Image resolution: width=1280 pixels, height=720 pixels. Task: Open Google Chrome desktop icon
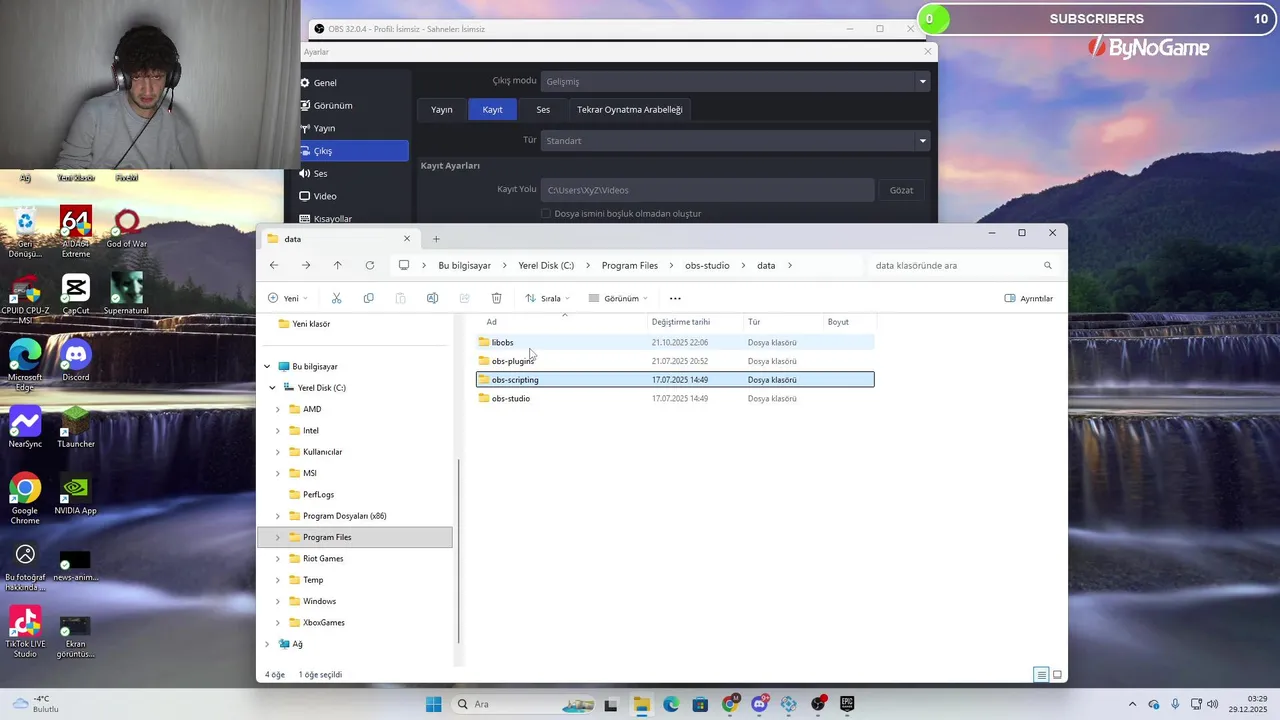coord(25,500)
